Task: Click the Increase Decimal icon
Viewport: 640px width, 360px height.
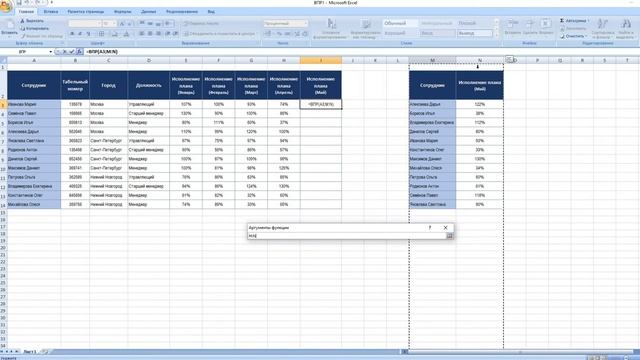Action: pos(297,33)
